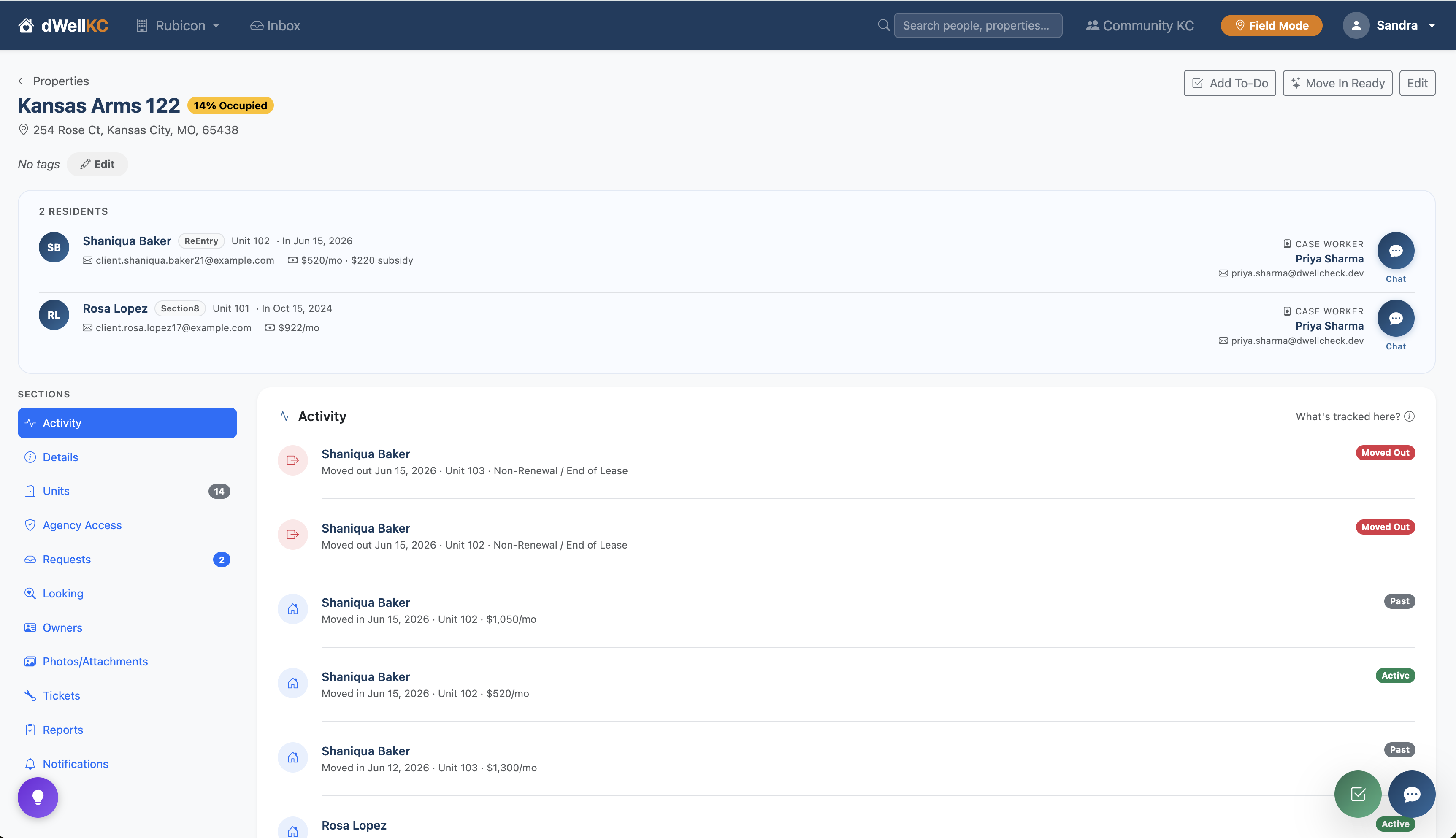1456x838 pixels.
Task: Click the building icon next to Rubicon
Action: coord(141,25)
